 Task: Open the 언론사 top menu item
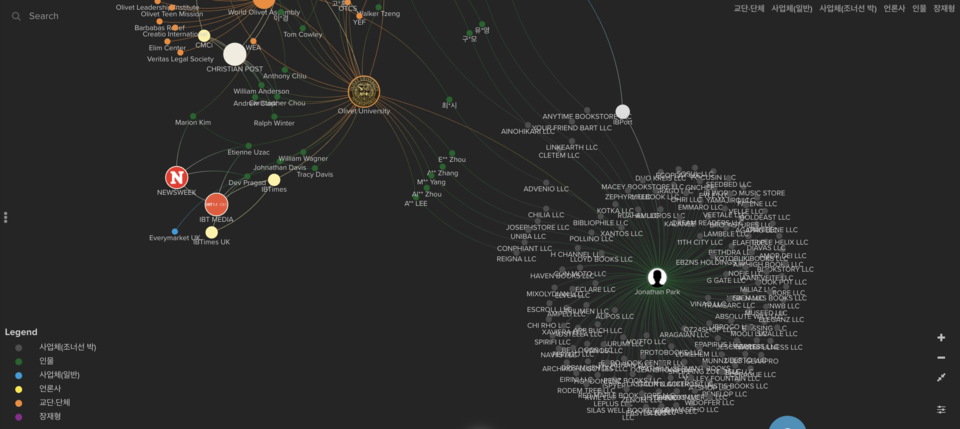tap(894, 8)
